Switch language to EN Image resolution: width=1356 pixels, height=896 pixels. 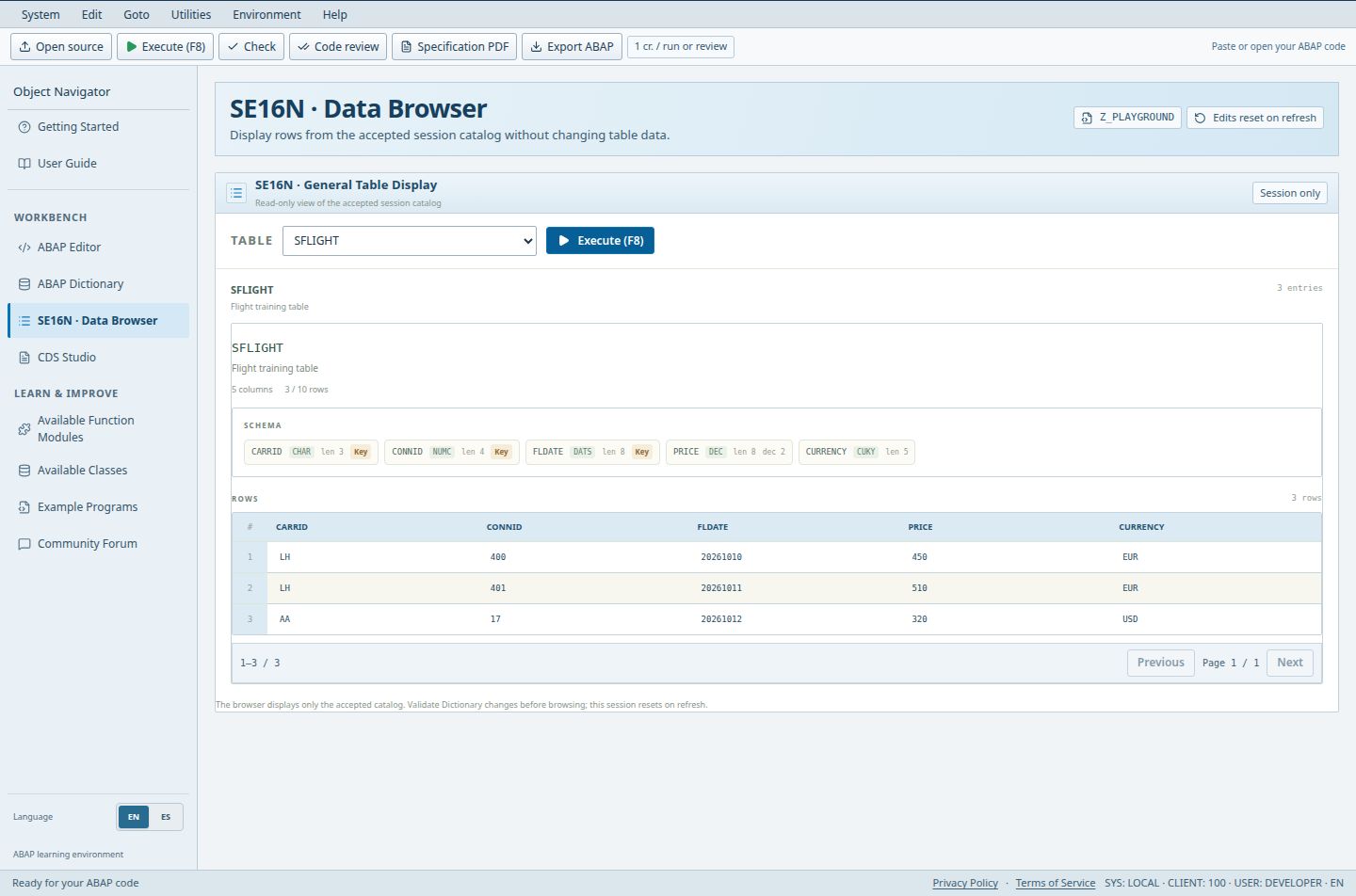coord(134,817)
